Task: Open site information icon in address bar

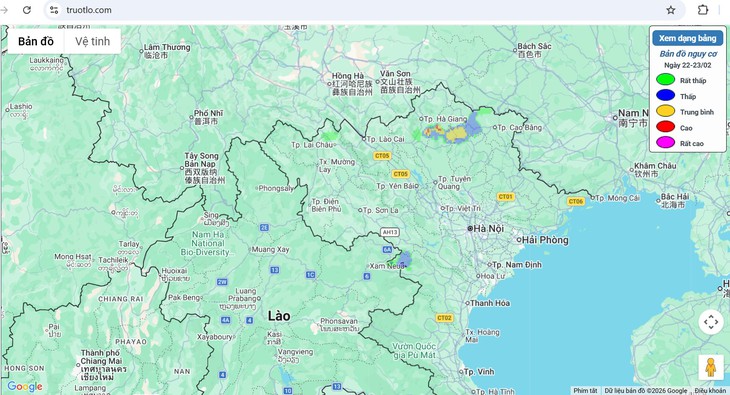Action: click(54, 10)
